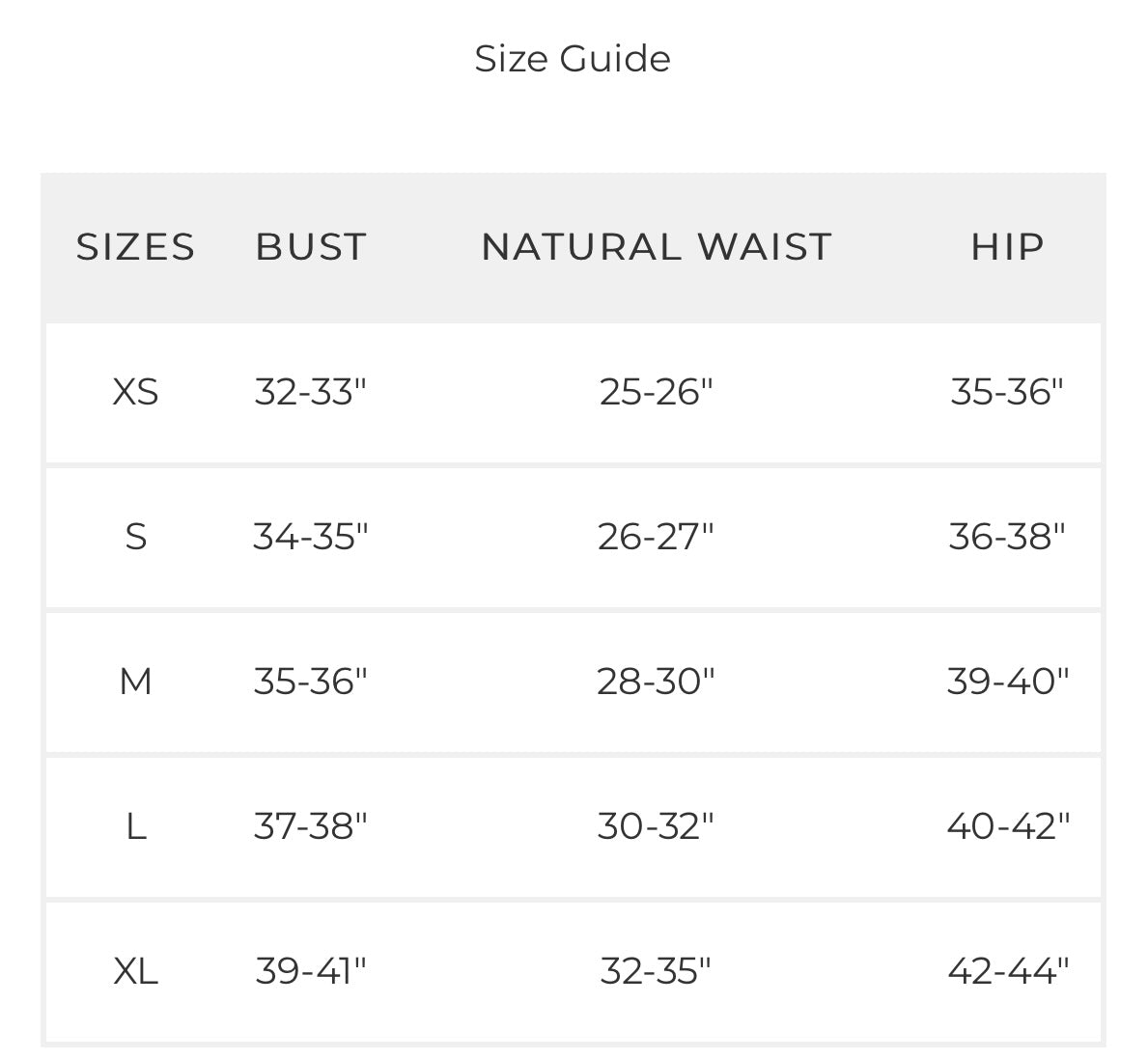Viewport: 1148px width, 1059px height.
Task: Click the XL waist value 32-35"
Action: pos(656,970)
